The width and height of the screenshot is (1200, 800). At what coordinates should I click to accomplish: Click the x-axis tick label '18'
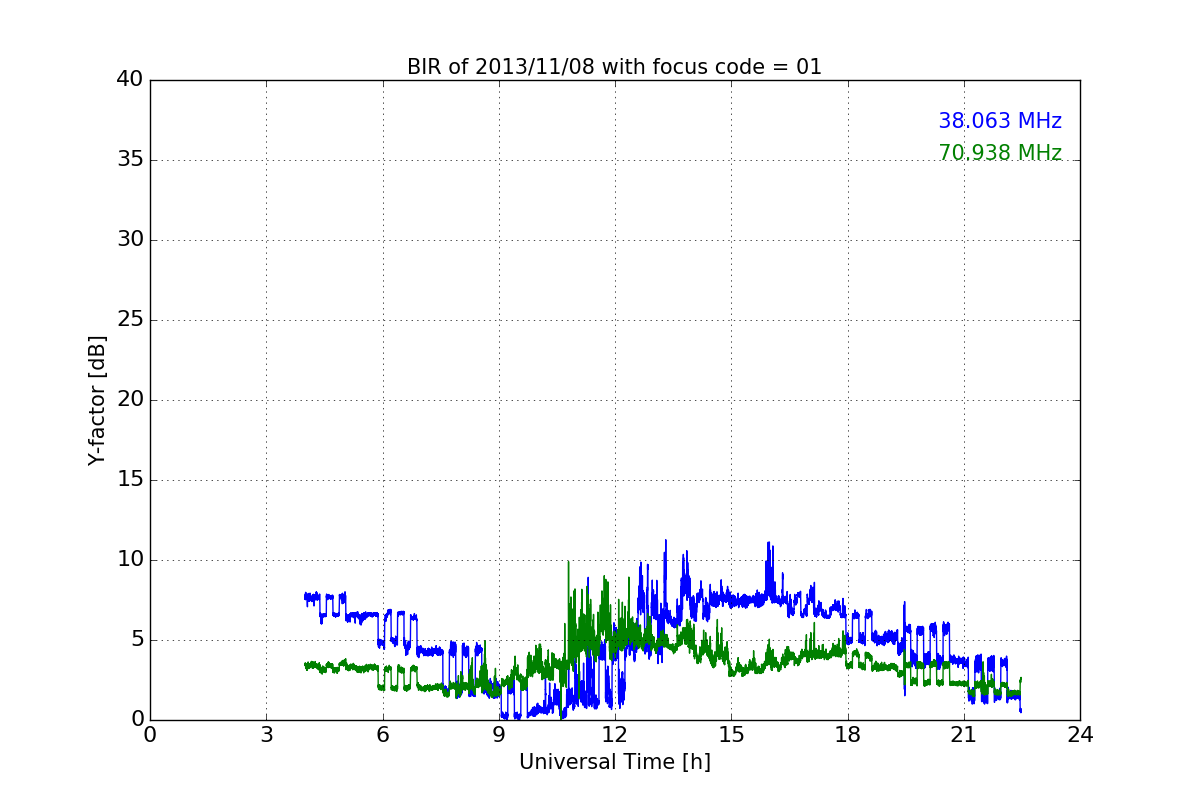click(847, 735)
